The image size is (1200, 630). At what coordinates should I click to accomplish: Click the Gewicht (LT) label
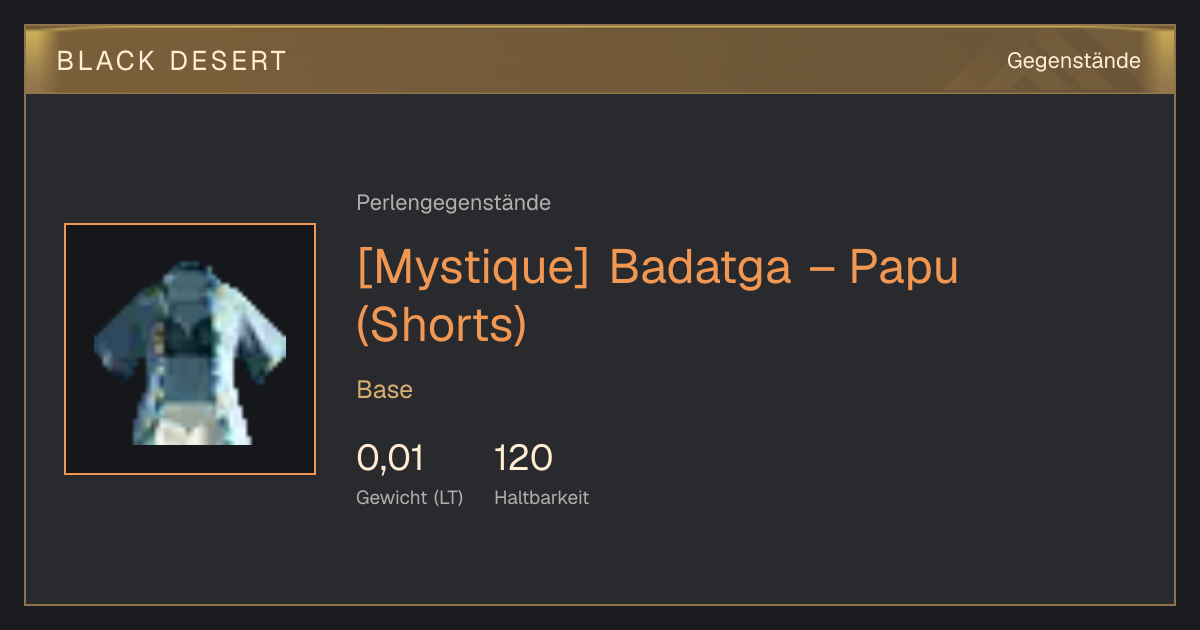[x=410, y=498]
